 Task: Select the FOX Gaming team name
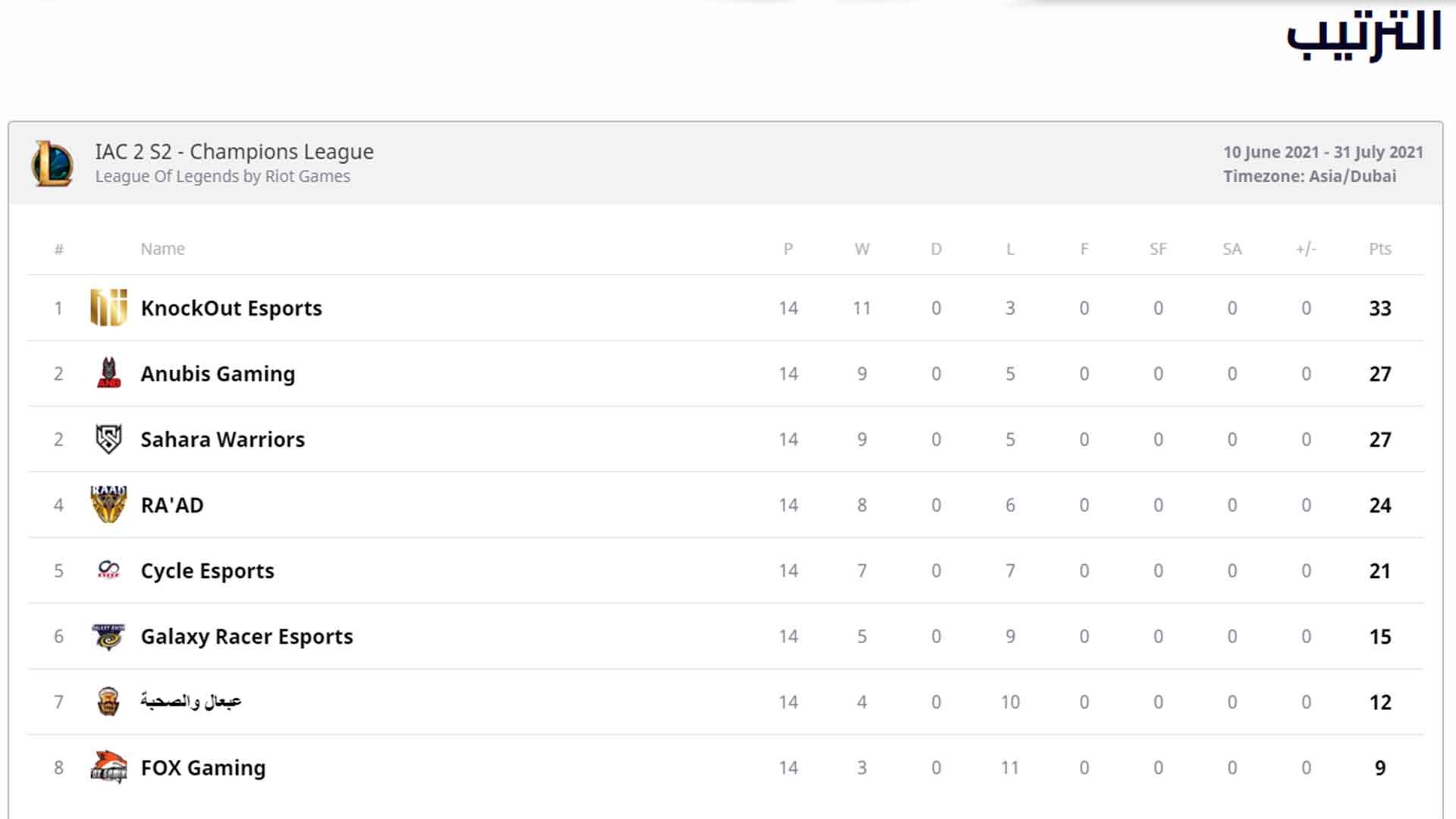pyautogui.click(x=203, y=767)
